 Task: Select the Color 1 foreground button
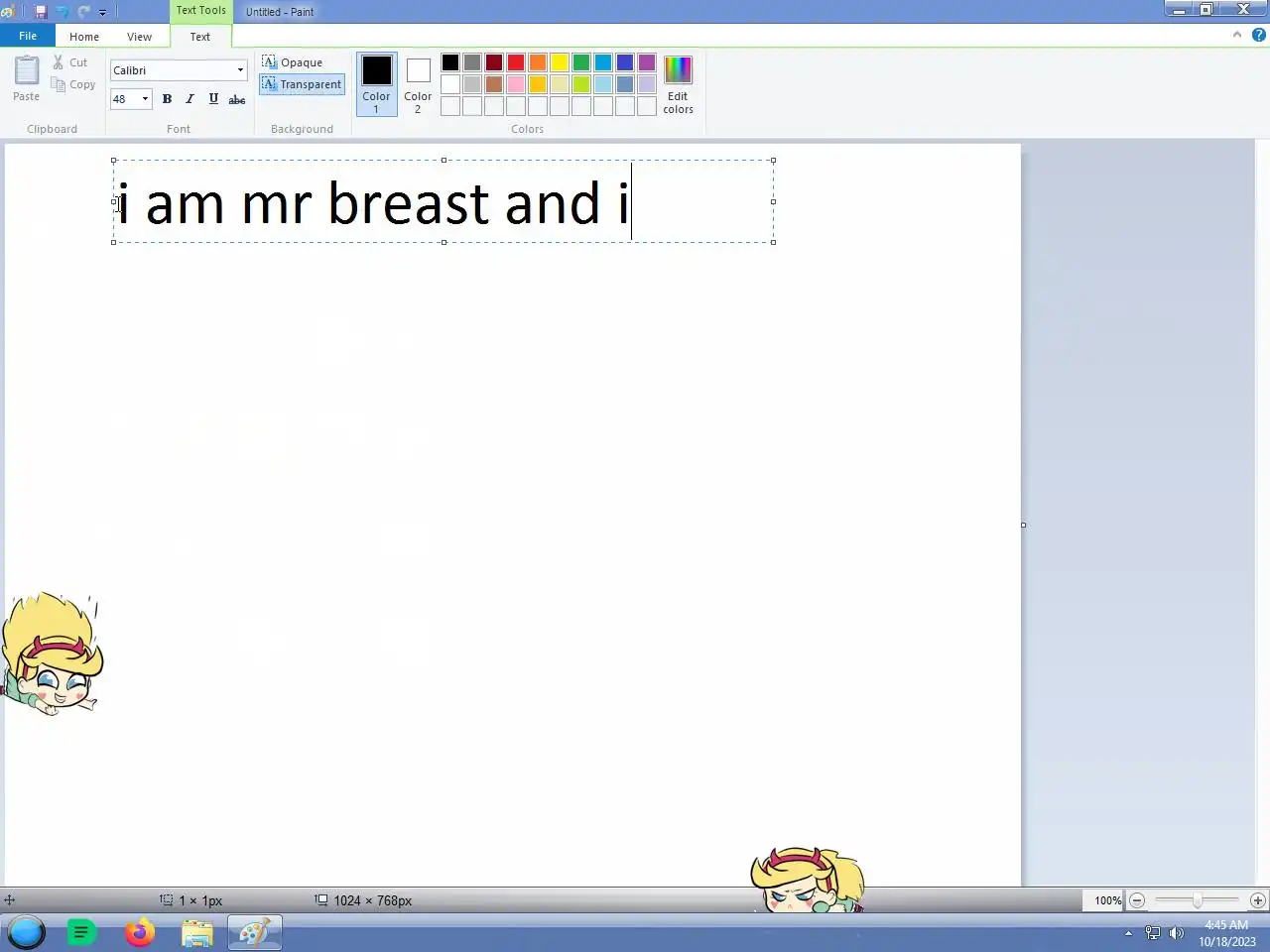point(376,84)
